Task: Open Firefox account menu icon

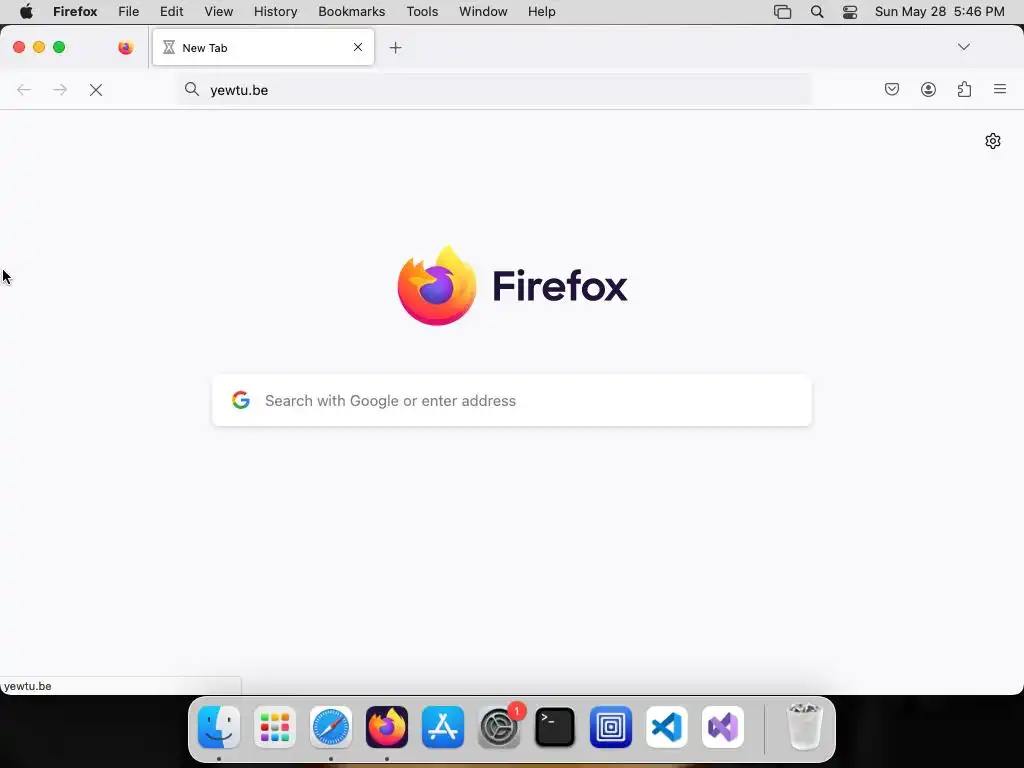Action: pyautogui.click(x=928, y=89)
